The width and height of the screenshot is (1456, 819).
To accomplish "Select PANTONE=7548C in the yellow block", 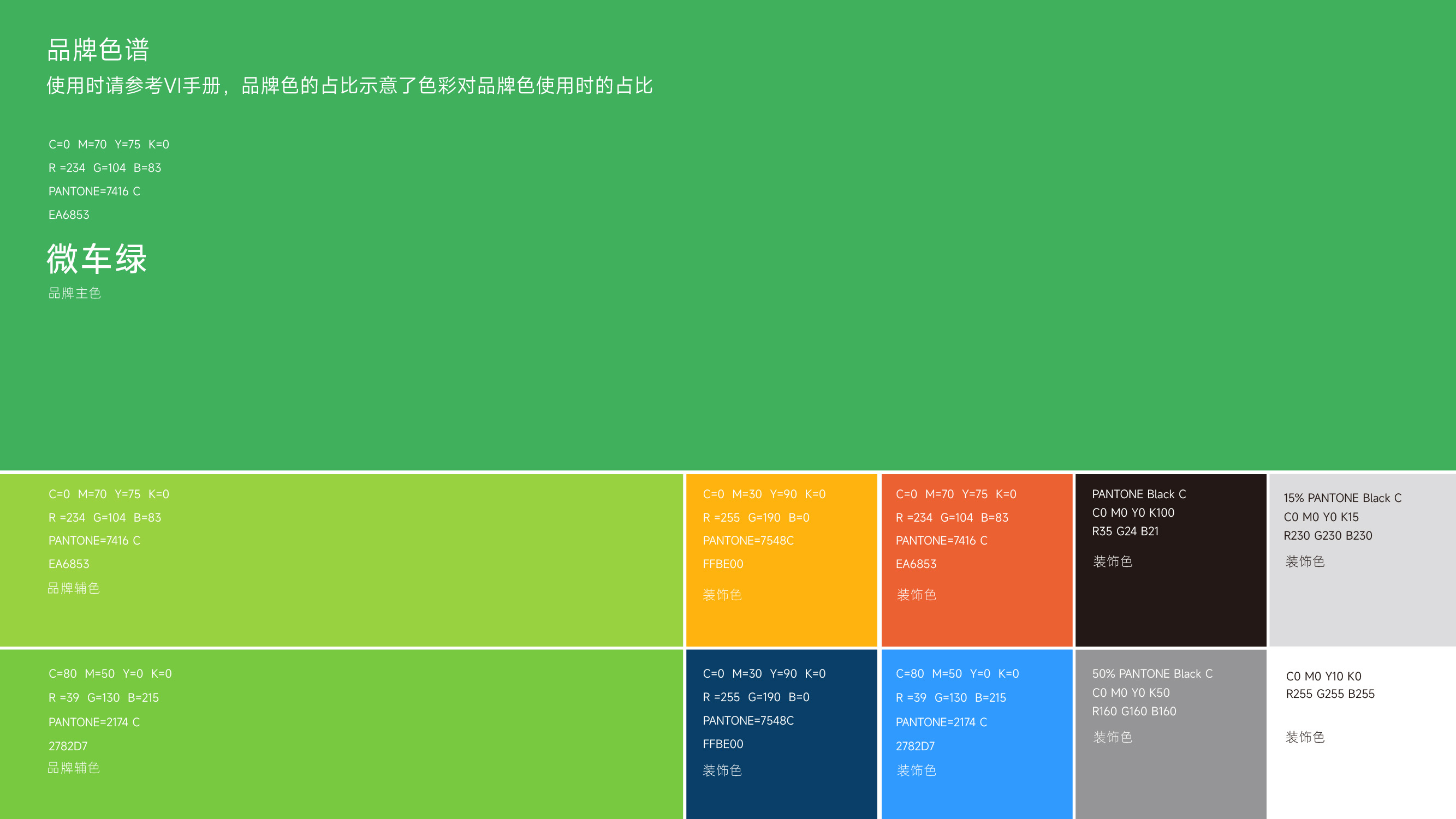I will [x=748, y=540].
